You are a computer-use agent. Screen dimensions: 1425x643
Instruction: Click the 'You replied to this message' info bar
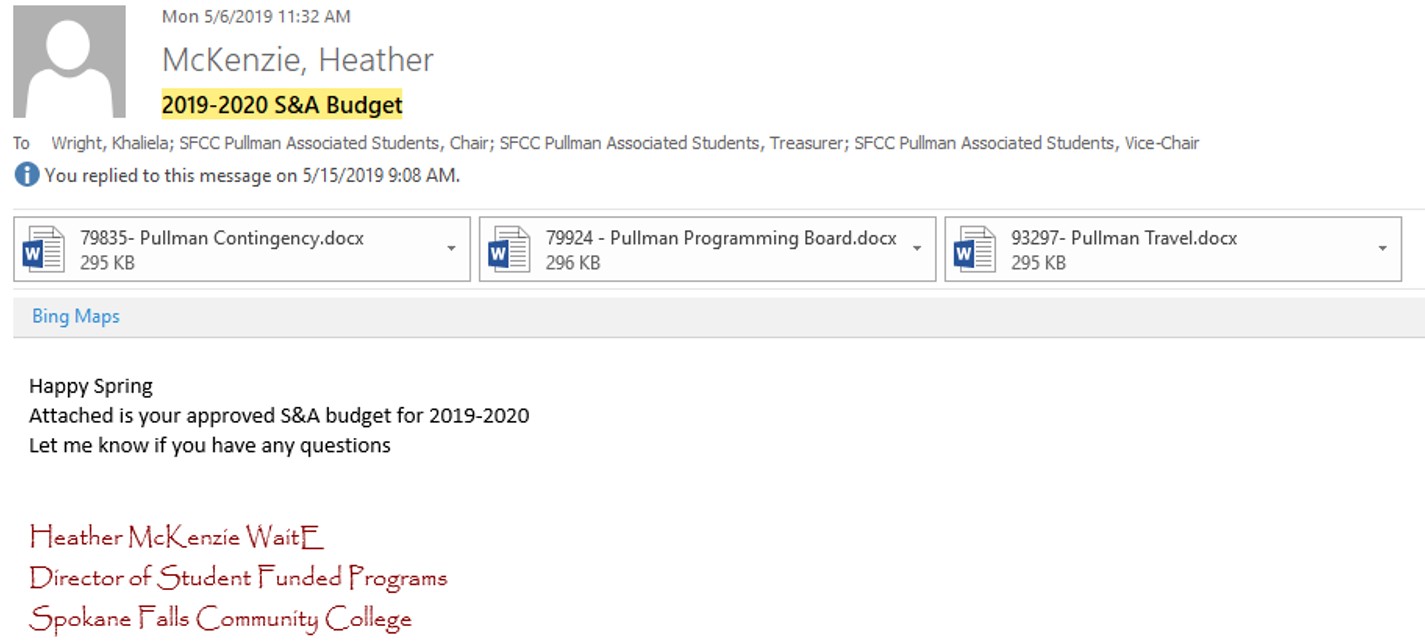pyautogui.click(x=238, y=175)
